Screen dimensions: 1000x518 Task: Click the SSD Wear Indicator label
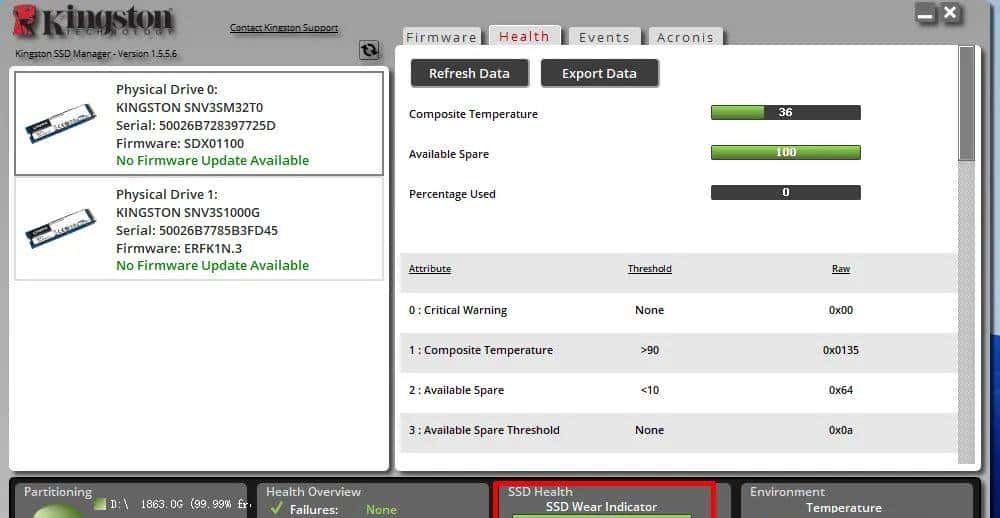[x=601, y=507]
